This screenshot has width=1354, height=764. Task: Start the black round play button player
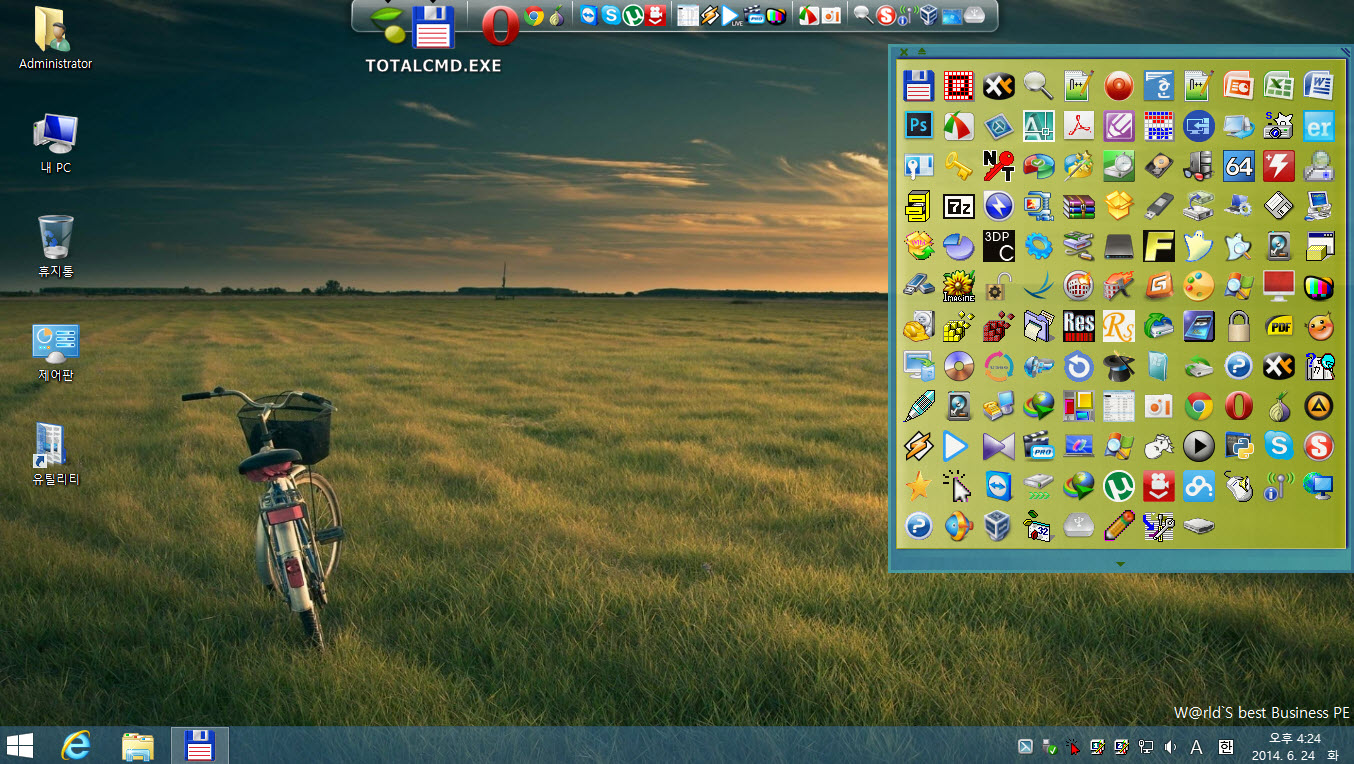[x=1198, y=446]
